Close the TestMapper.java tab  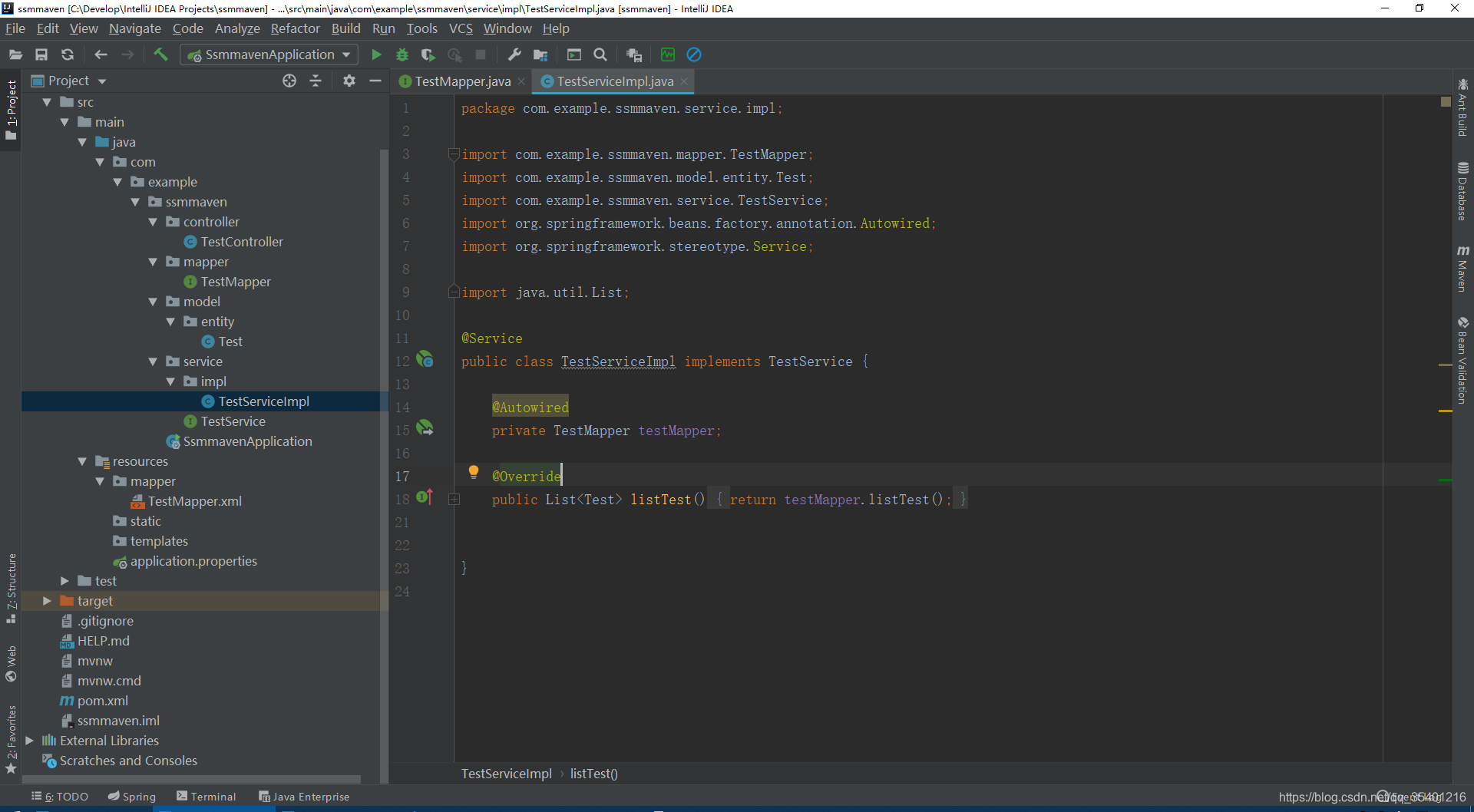[521, 81]
